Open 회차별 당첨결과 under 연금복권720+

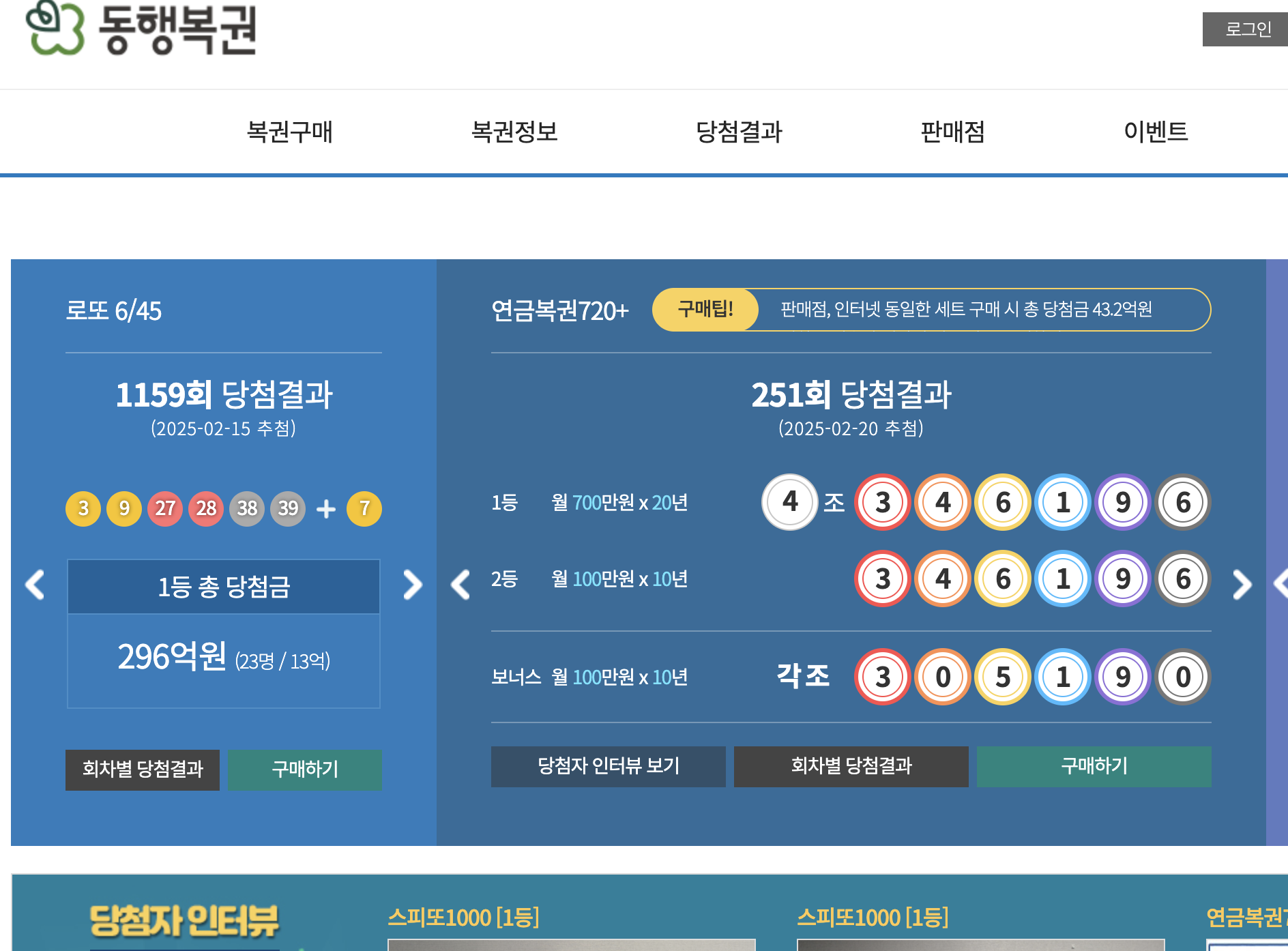tap(851, 766)
